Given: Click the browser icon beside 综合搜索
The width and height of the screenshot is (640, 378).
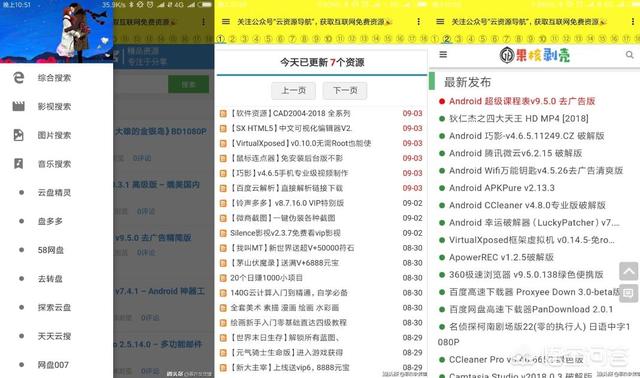Looking at the screenshot, I should click(x=18, y=78).
